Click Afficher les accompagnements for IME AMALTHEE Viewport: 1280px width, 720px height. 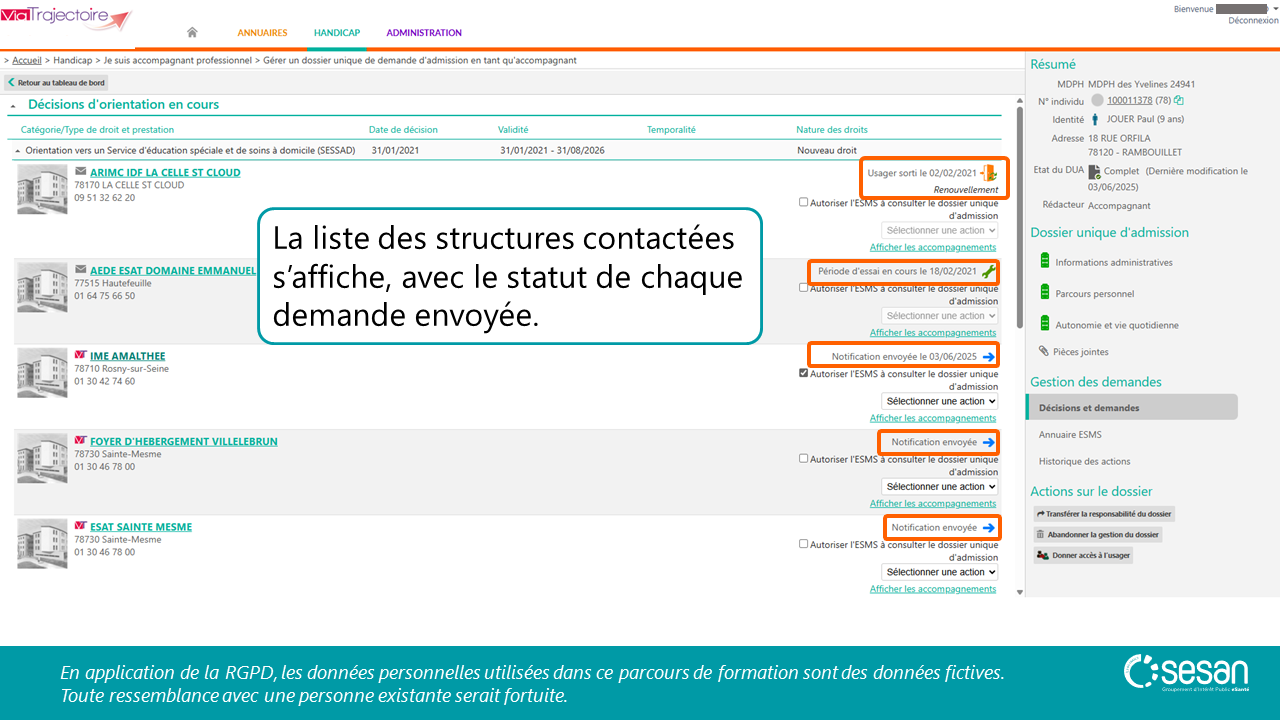pos(933,418)
